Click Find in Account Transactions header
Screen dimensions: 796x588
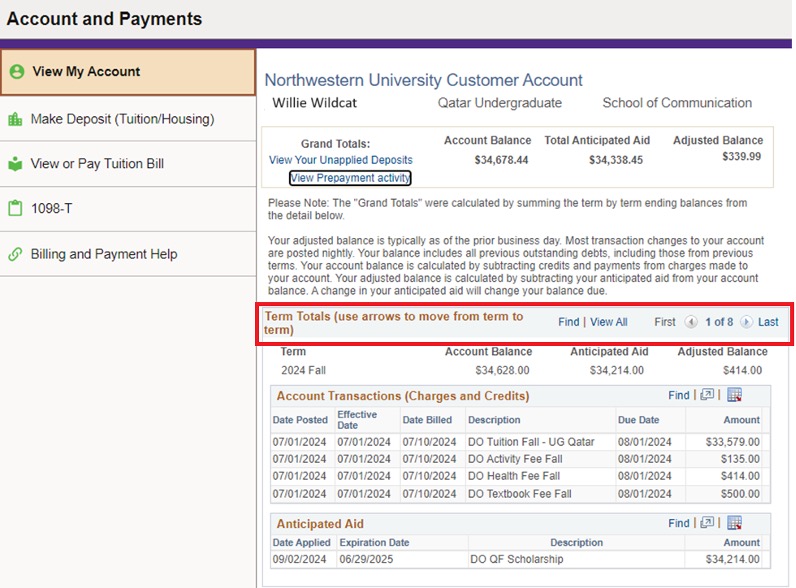679,395
